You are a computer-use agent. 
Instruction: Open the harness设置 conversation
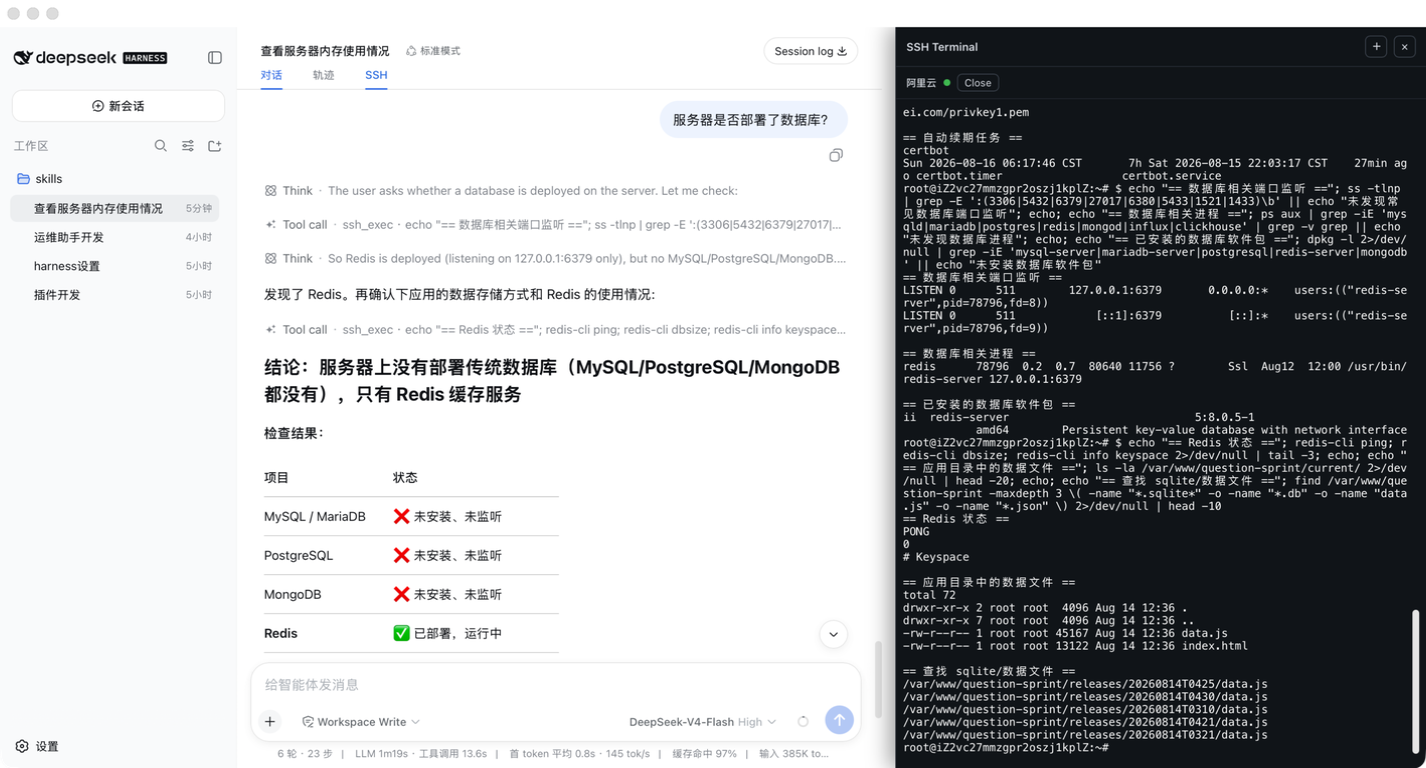pyautogui.click(x=115, y=266)
